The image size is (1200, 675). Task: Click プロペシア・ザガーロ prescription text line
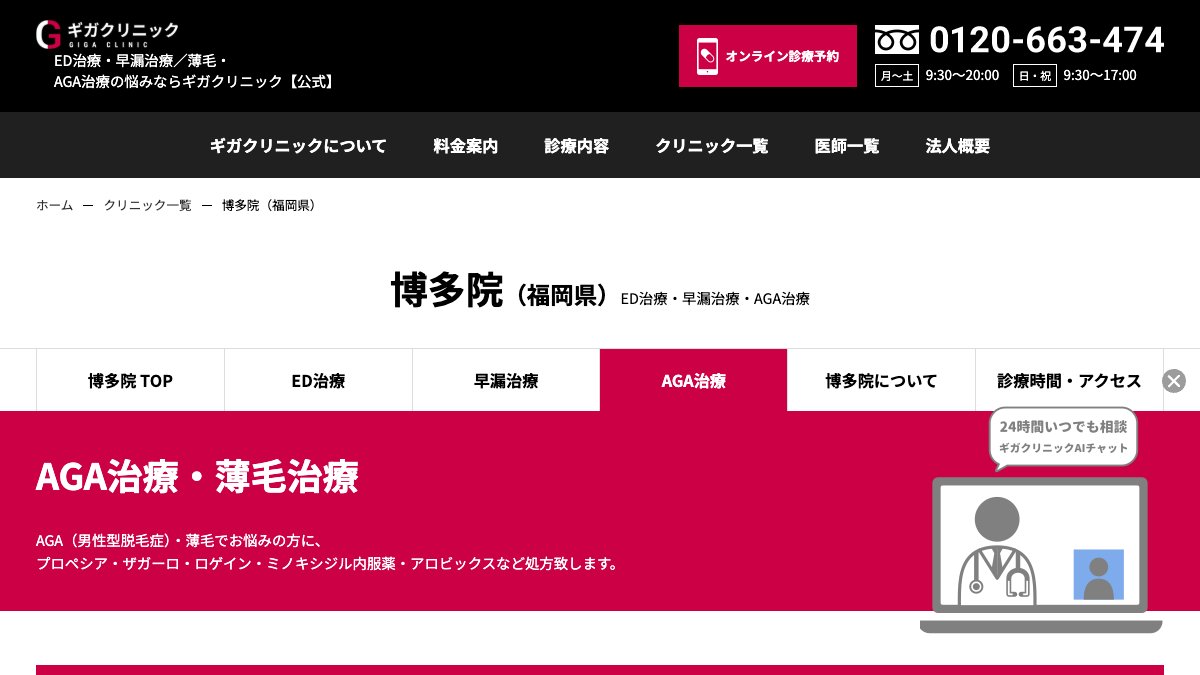(327, 563)
